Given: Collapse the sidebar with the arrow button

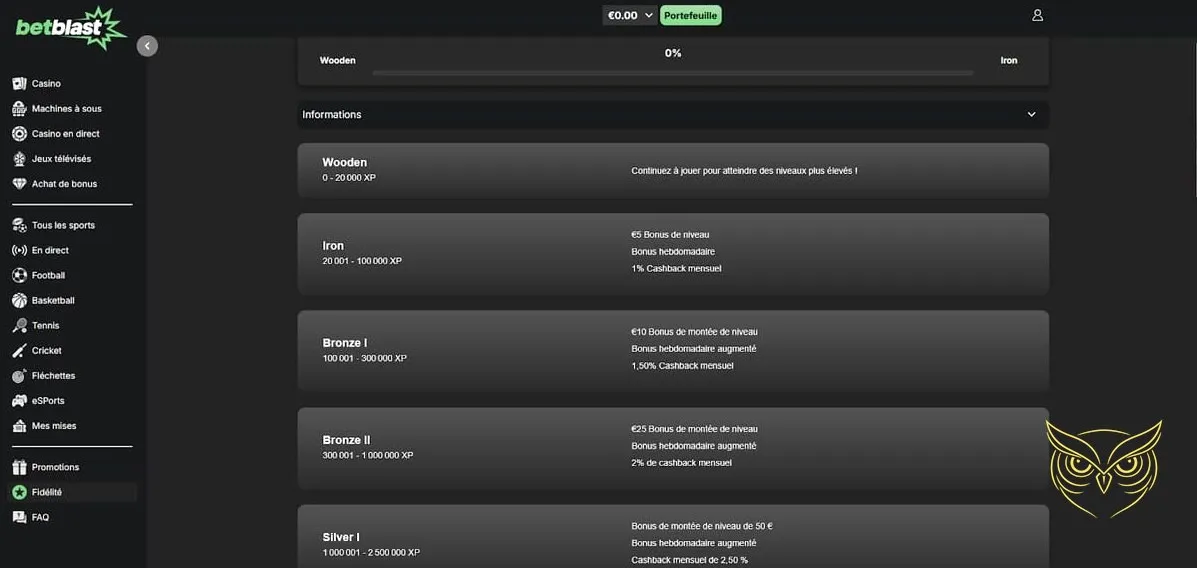Looking at the screenshot, I should [x=147, y=46].
